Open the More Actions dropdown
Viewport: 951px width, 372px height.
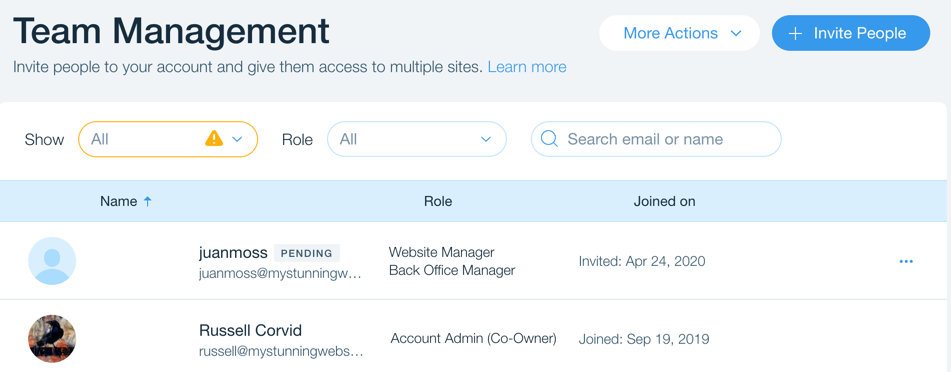point(679,33)
